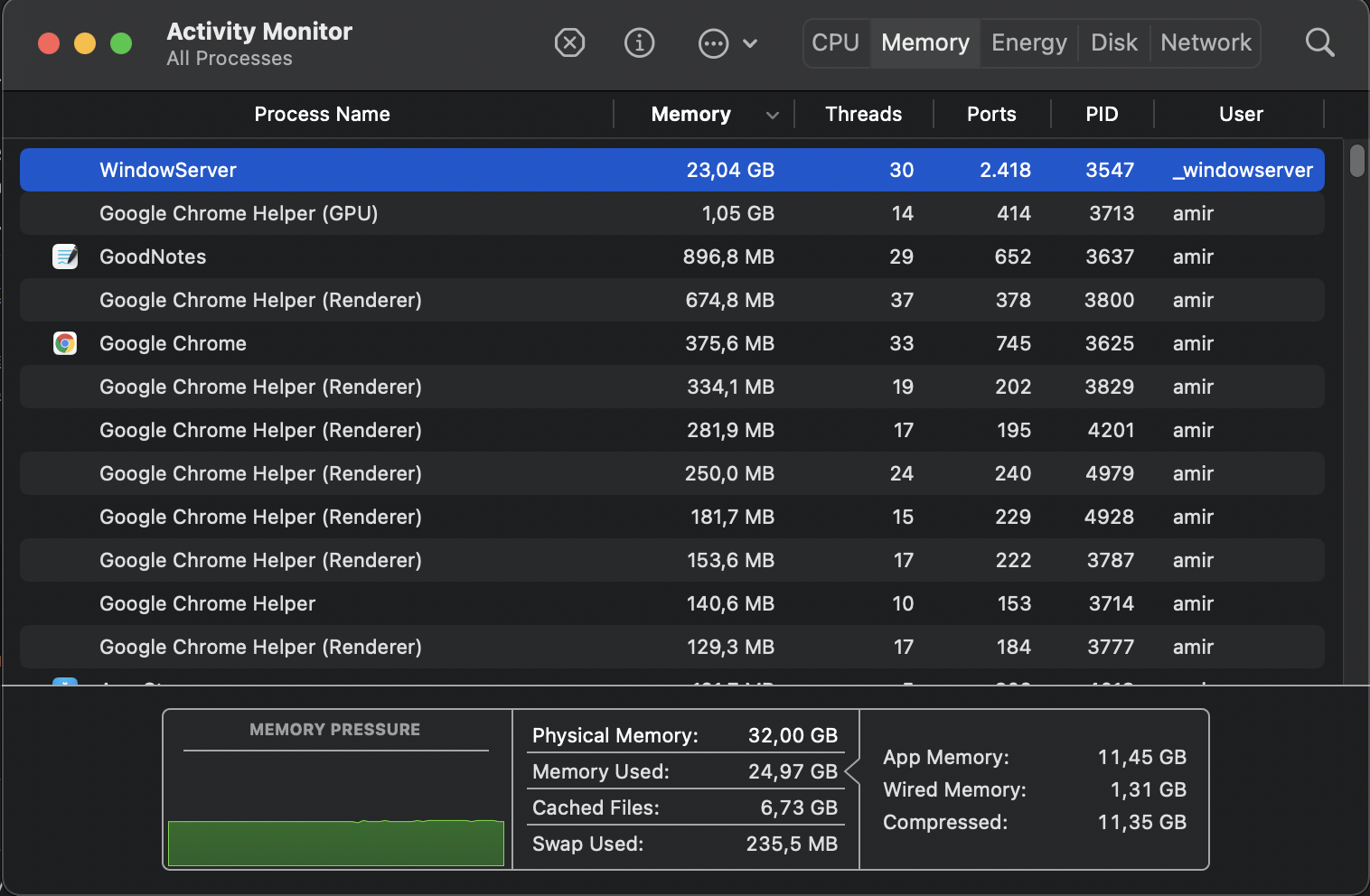This screenshot has width=1370, height=896.
Task: Sort by the Threads column header
Action: (863, 114)
